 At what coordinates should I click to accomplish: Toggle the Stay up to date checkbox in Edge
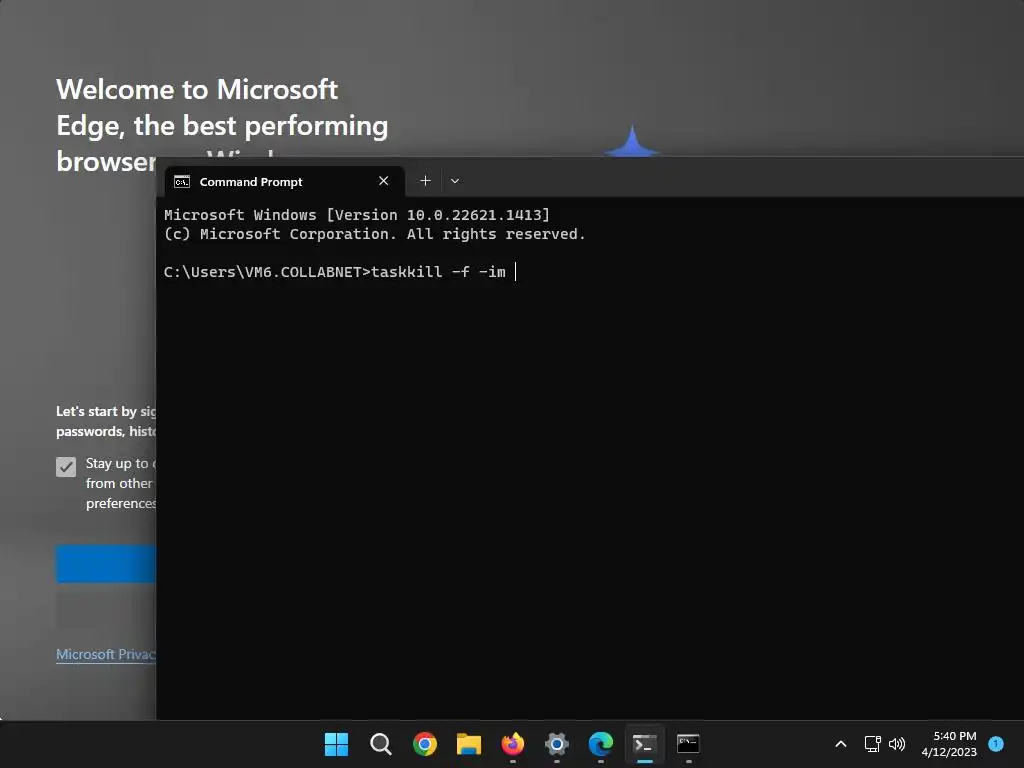[66, 466]
